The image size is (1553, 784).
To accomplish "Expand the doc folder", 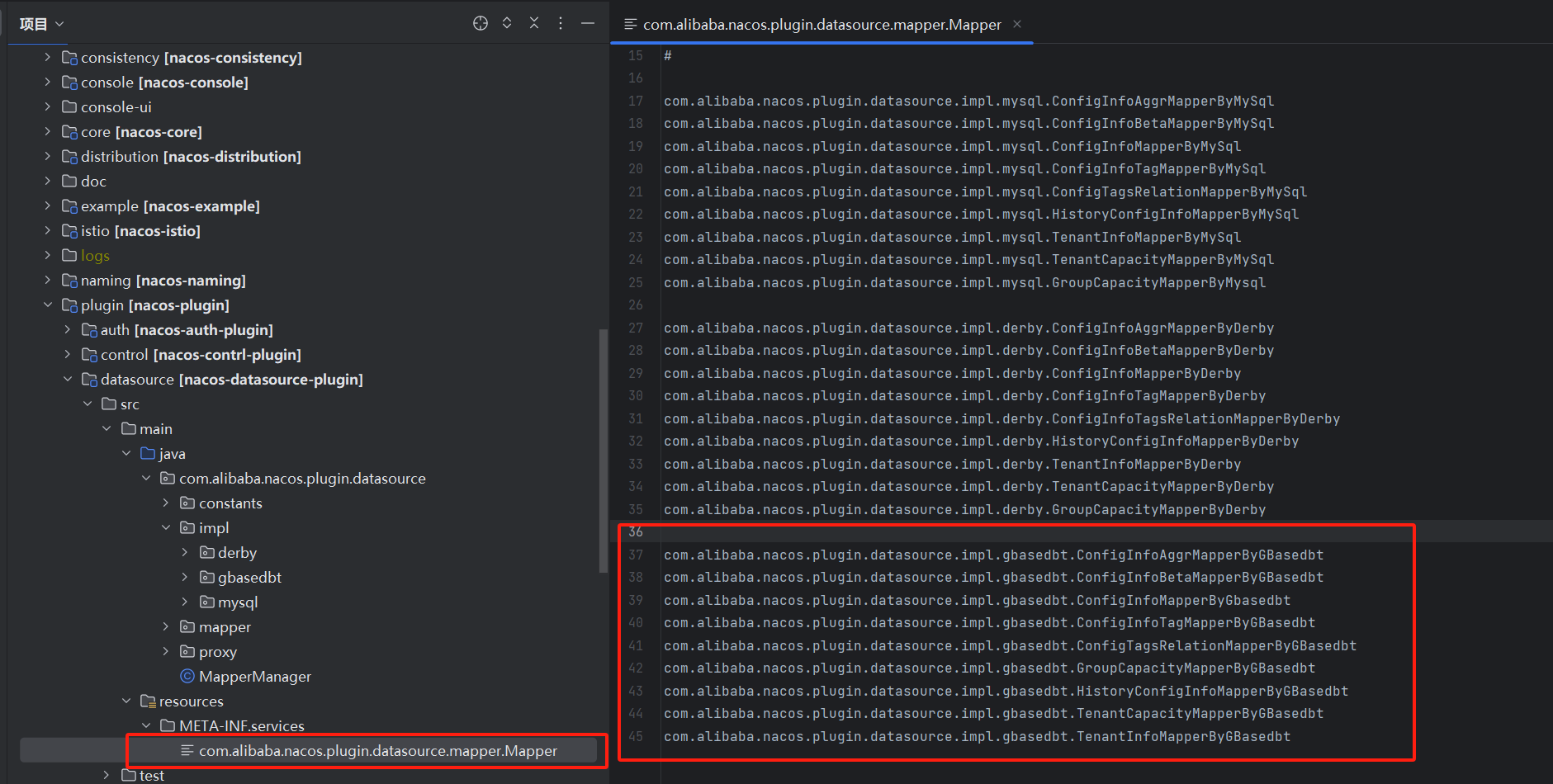I will [x=47, y=181].
